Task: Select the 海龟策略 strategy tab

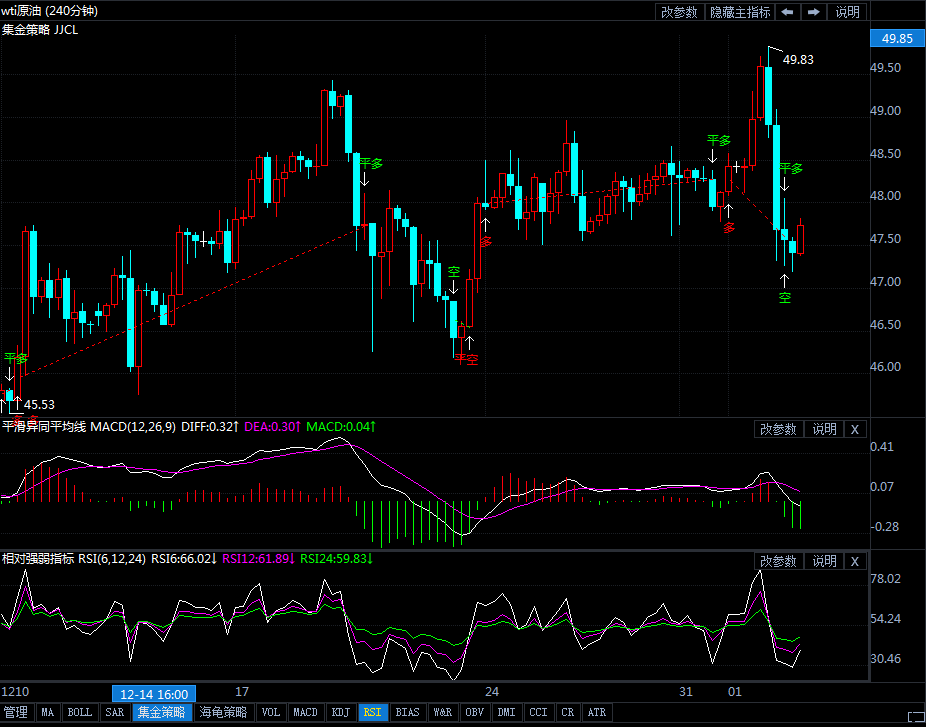Action: click(x=222, y=713)
